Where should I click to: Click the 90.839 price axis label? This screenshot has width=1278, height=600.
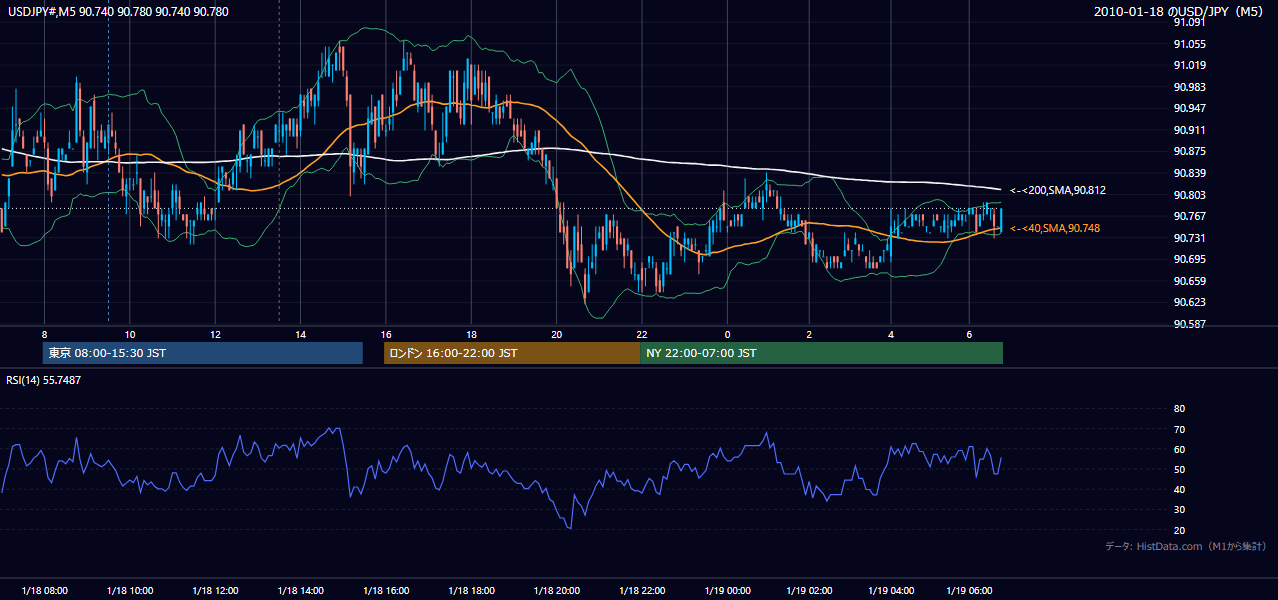tap(1189, 173)
